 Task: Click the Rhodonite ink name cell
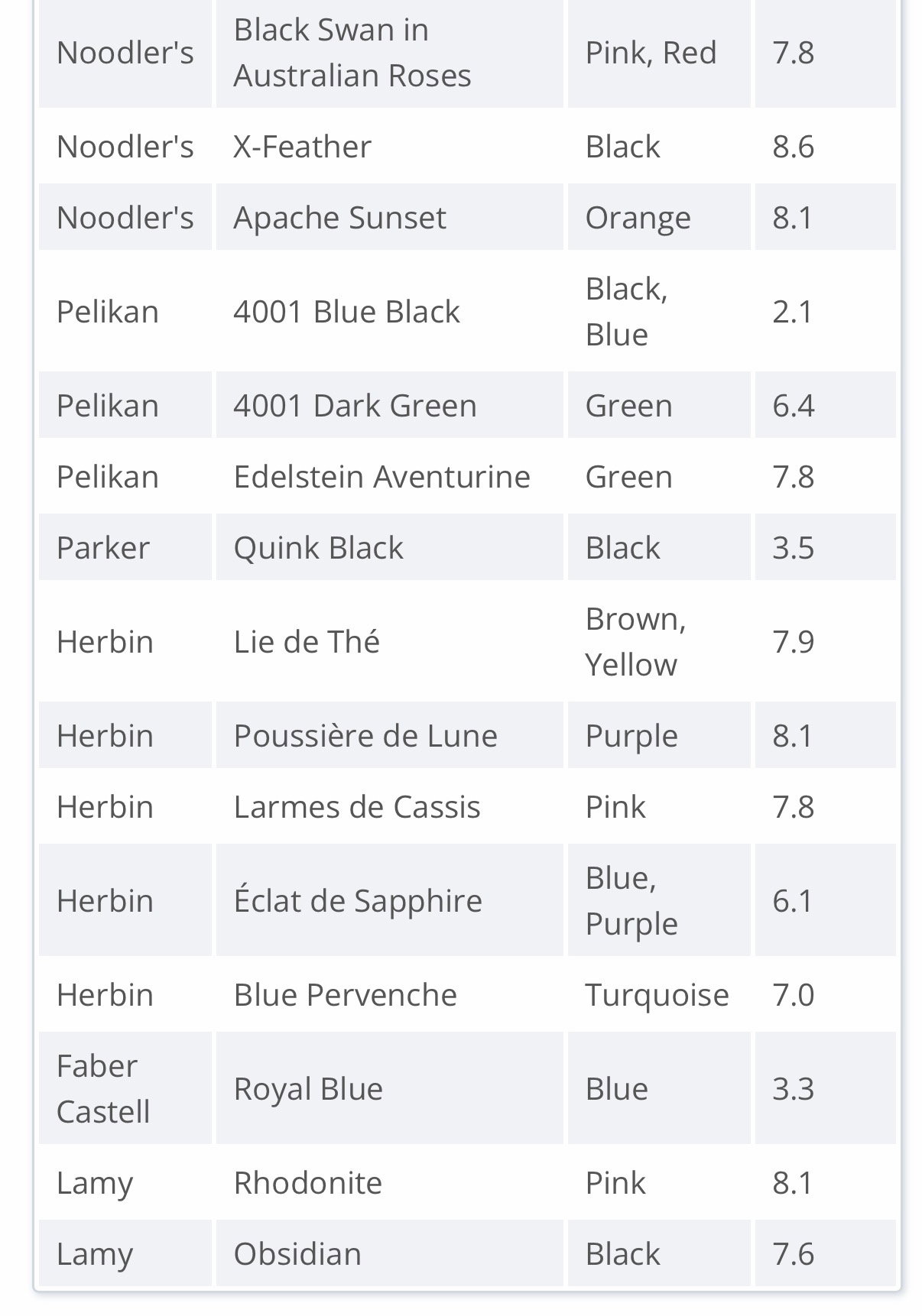pyautogui.click(x=389, y=1182)
